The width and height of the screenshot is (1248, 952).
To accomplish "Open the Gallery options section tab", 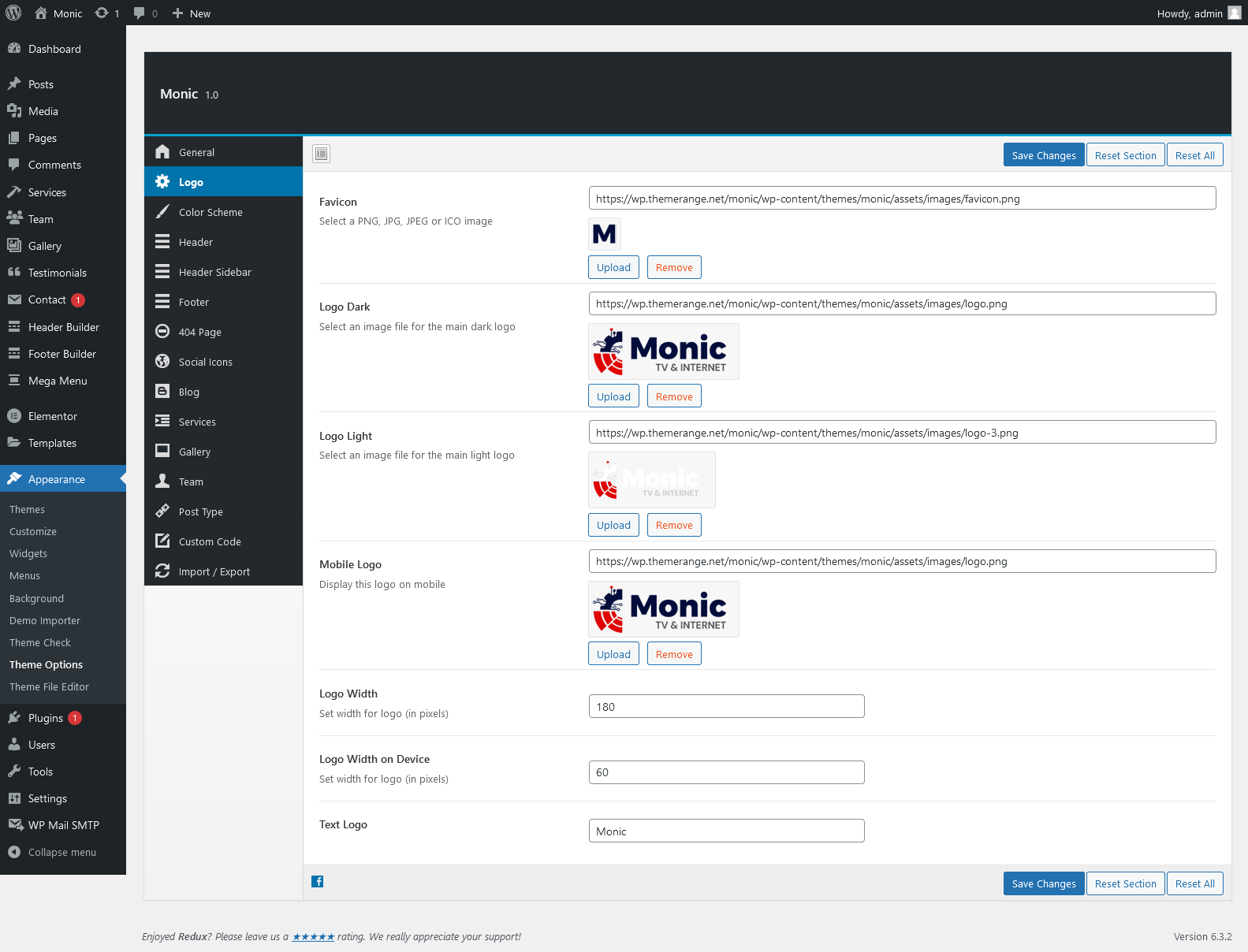I will tap(223, 452).
